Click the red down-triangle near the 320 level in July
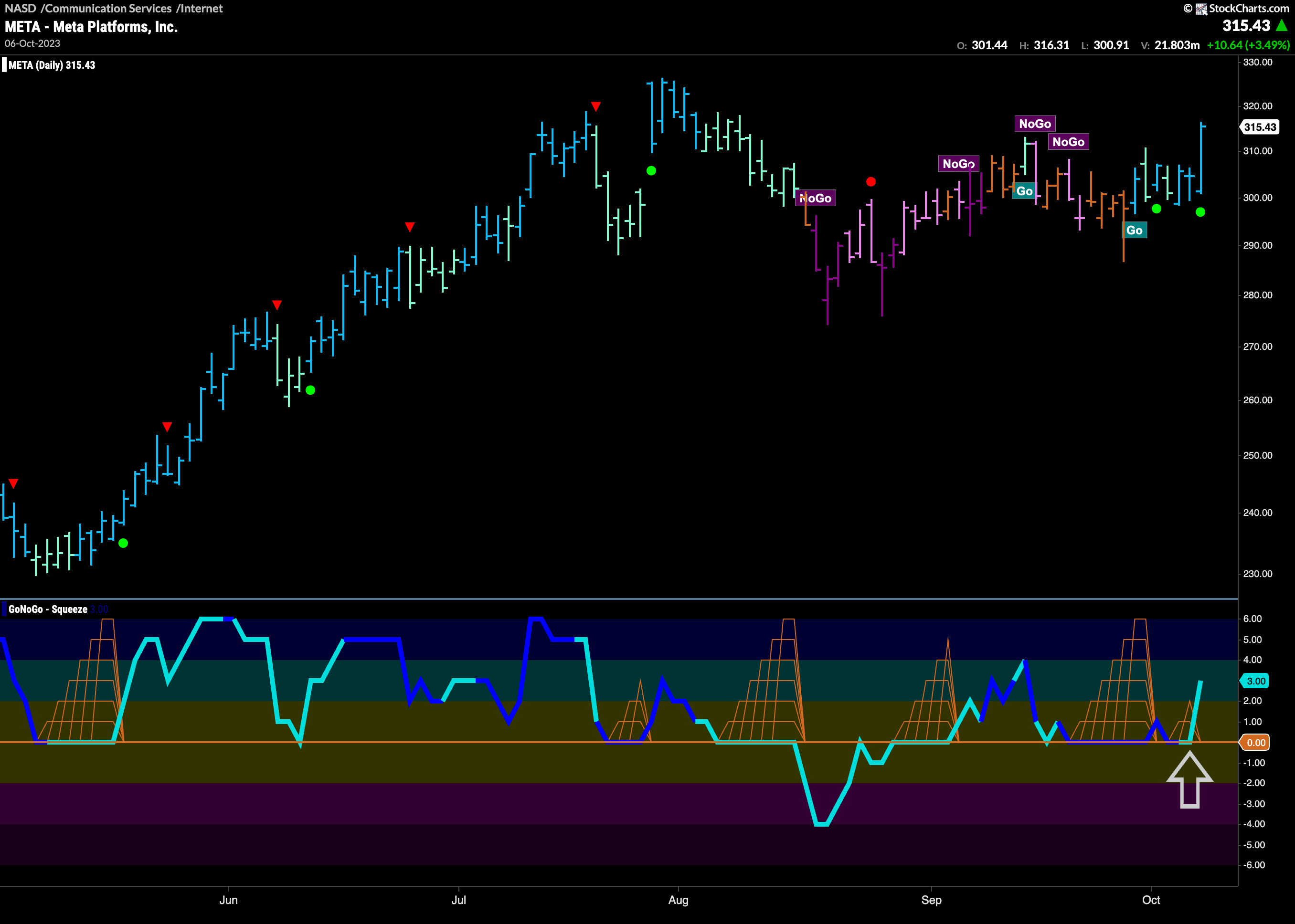 [x=595, y=106]
